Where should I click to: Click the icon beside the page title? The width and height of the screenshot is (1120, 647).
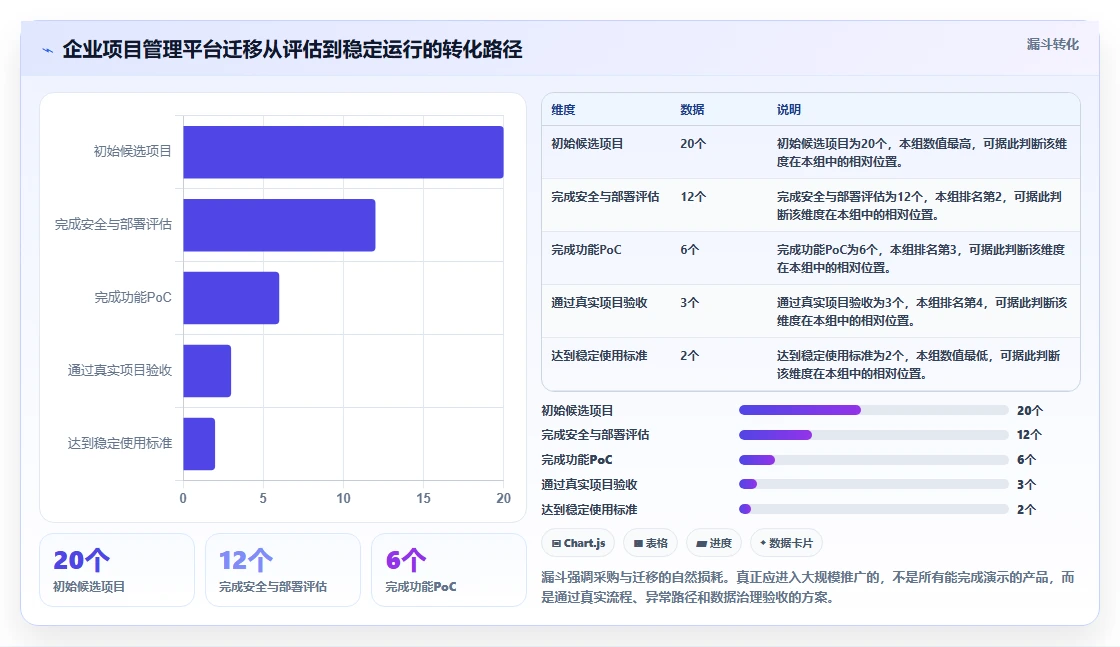click(47, 50)
